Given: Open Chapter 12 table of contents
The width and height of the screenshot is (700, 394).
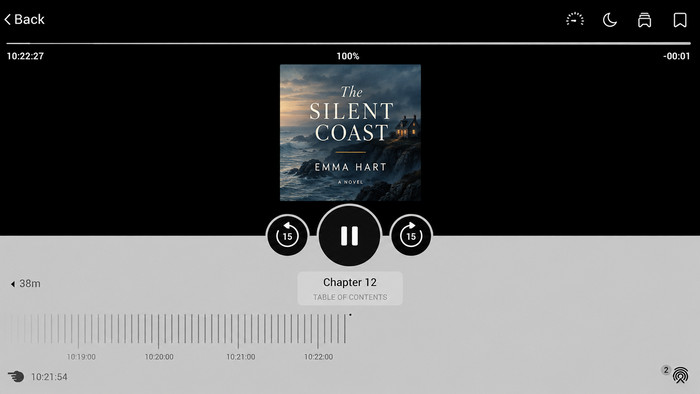Looking at the screenshot, I should [350, 288].
